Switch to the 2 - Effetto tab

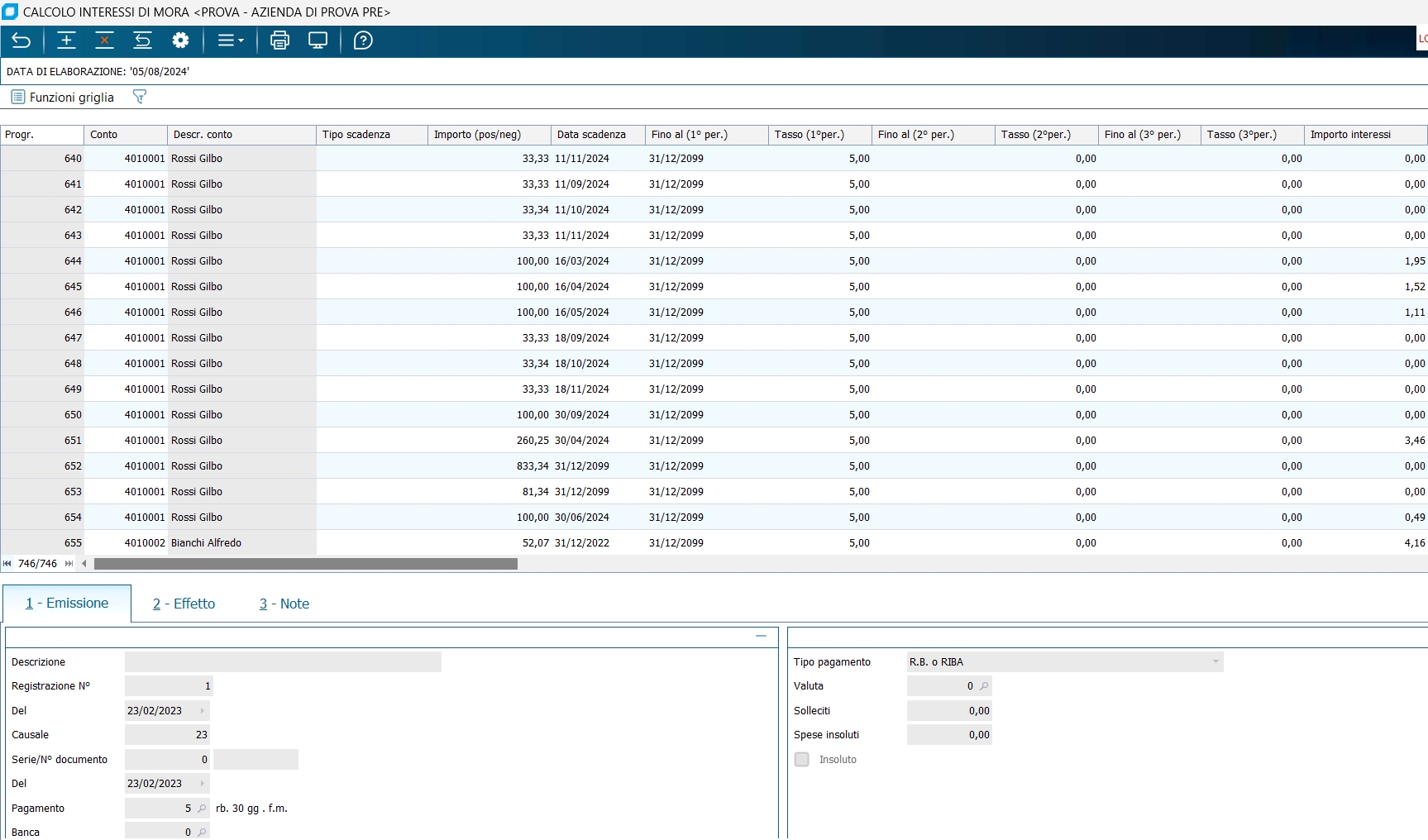coord(184,604)
